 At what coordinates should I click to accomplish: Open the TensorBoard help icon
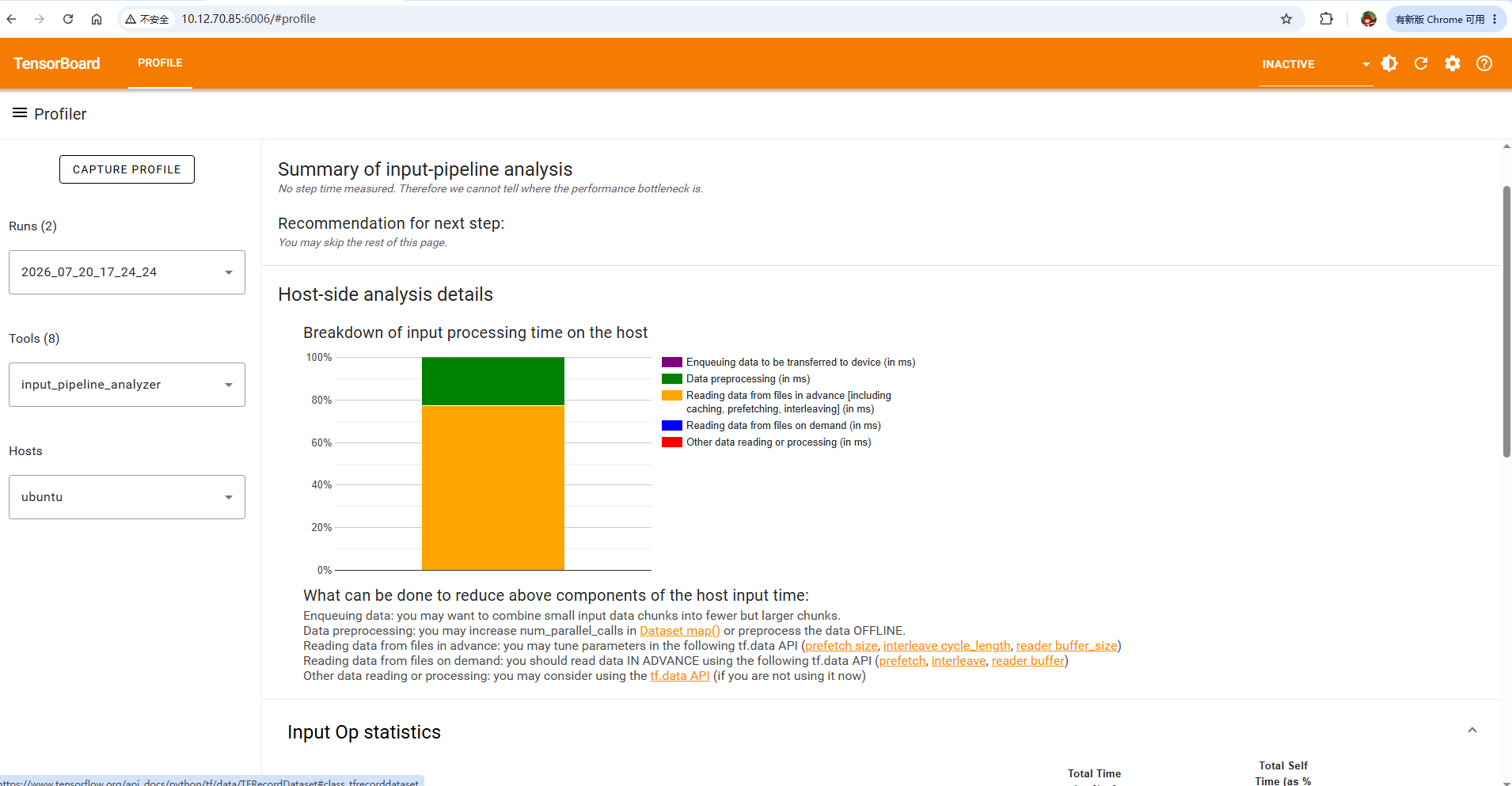tap(1484, 63)
